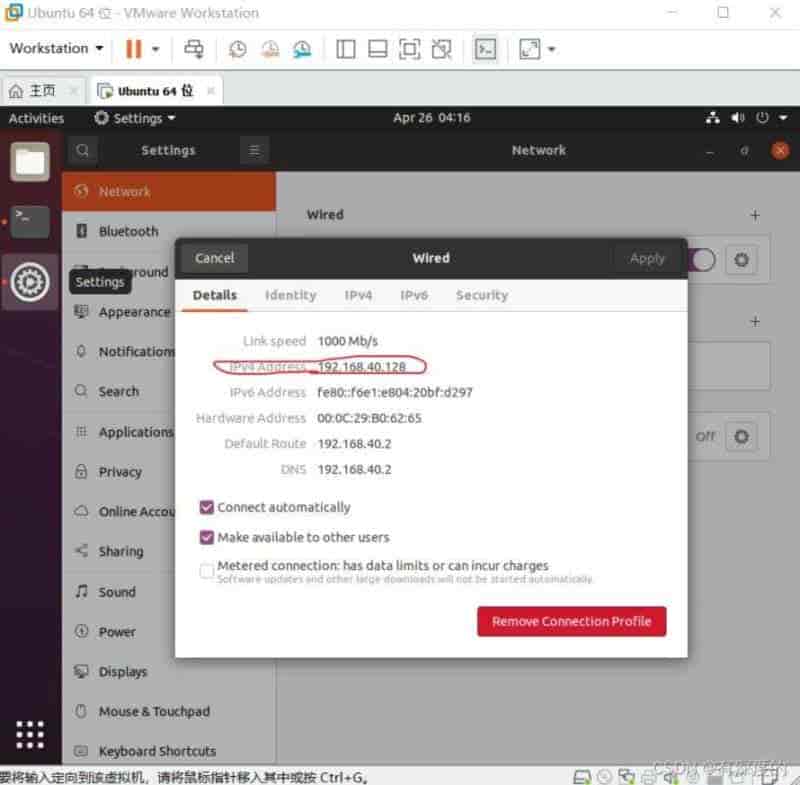Enable the Metered connection checkbox
Image resolution: width=800 pixels, height=785 pixels.
point(207,571)
